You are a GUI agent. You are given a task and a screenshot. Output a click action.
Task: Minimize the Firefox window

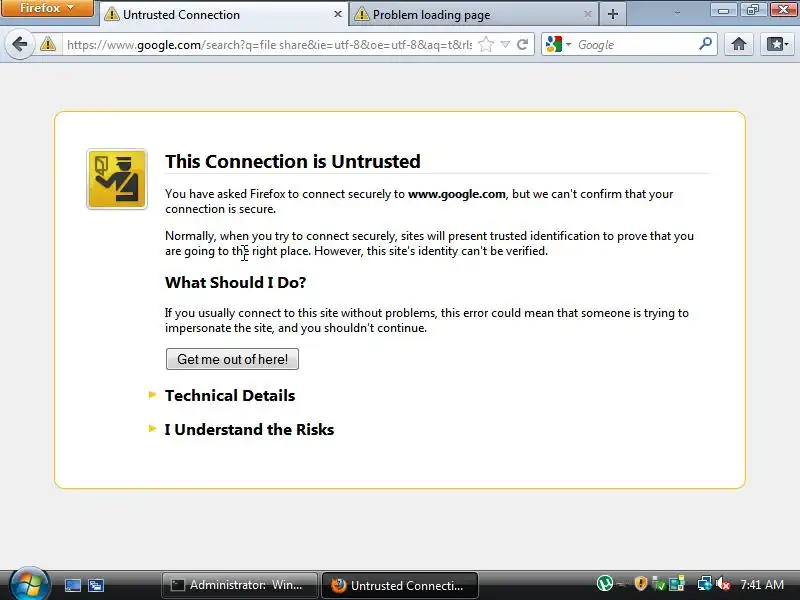click(x=723, y=9)
